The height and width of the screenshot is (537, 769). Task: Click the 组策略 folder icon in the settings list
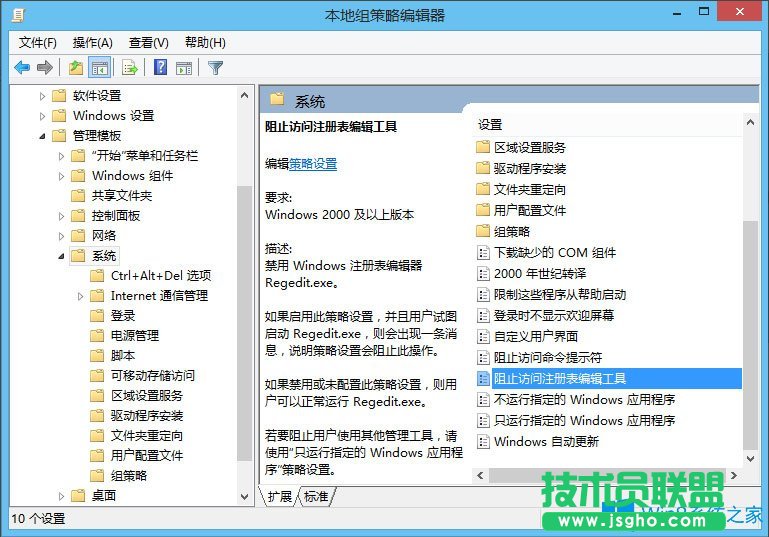click(x=483, y=231)
